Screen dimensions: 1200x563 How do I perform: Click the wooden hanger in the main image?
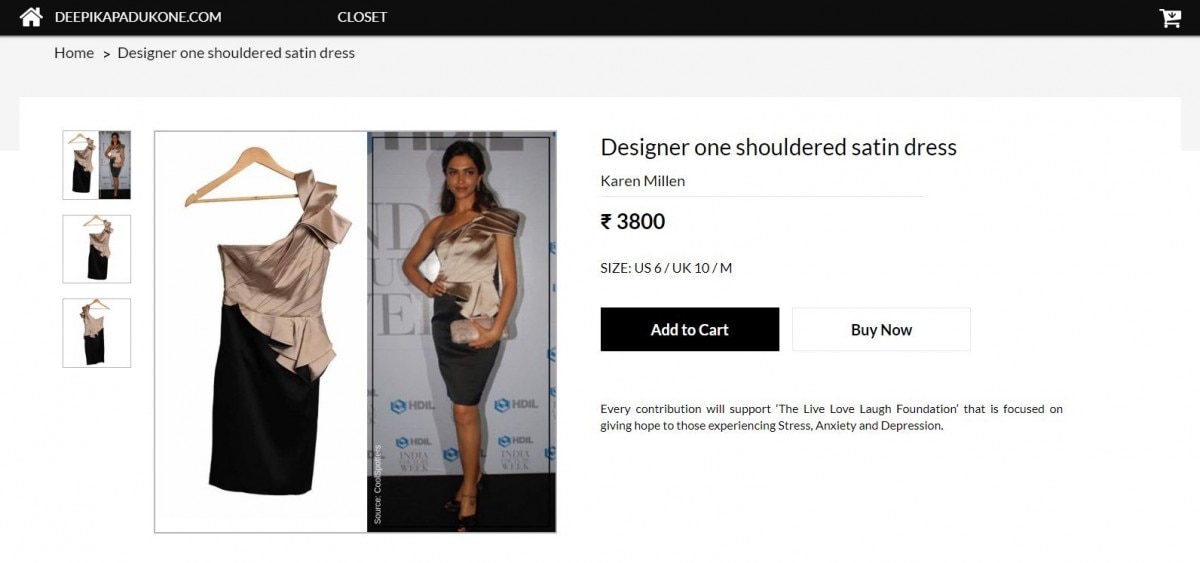tap(245, 176)
